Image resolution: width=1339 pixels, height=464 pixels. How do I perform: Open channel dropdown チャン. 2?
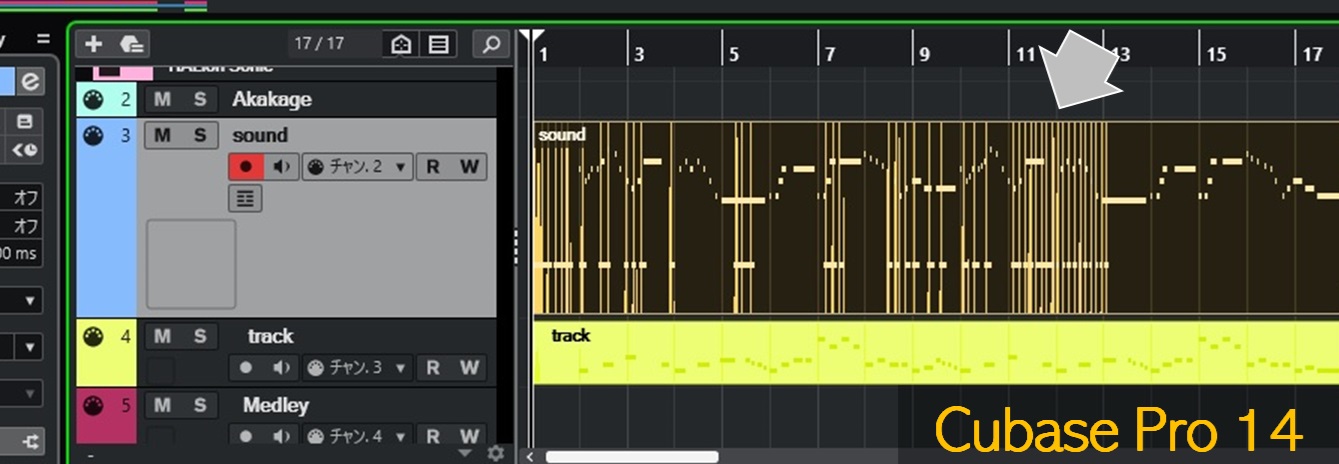pyautogui.click(x=357, y=167)
